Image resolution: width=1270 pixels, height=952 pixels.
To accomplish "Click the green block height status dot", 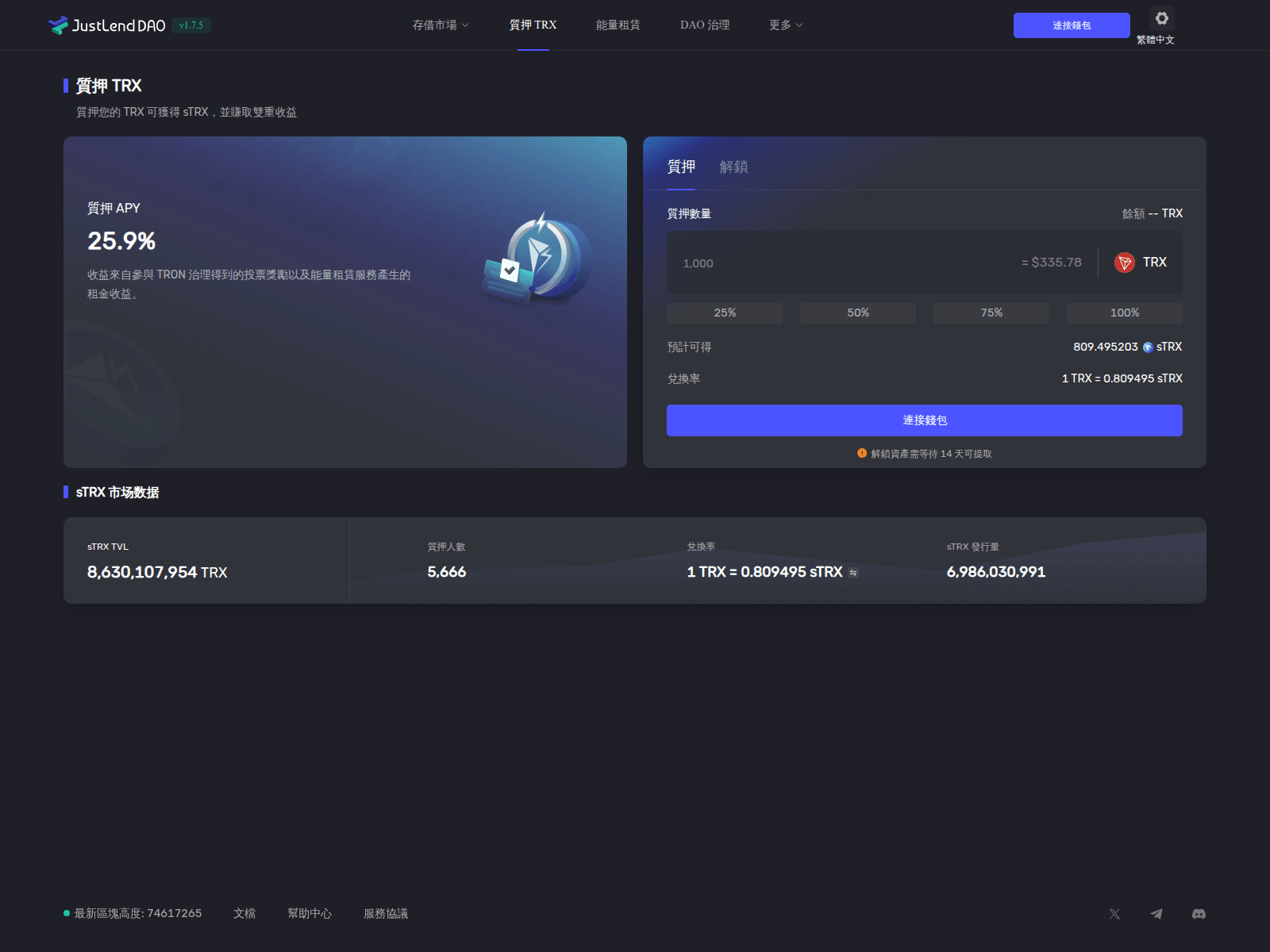I will point(67,913).
